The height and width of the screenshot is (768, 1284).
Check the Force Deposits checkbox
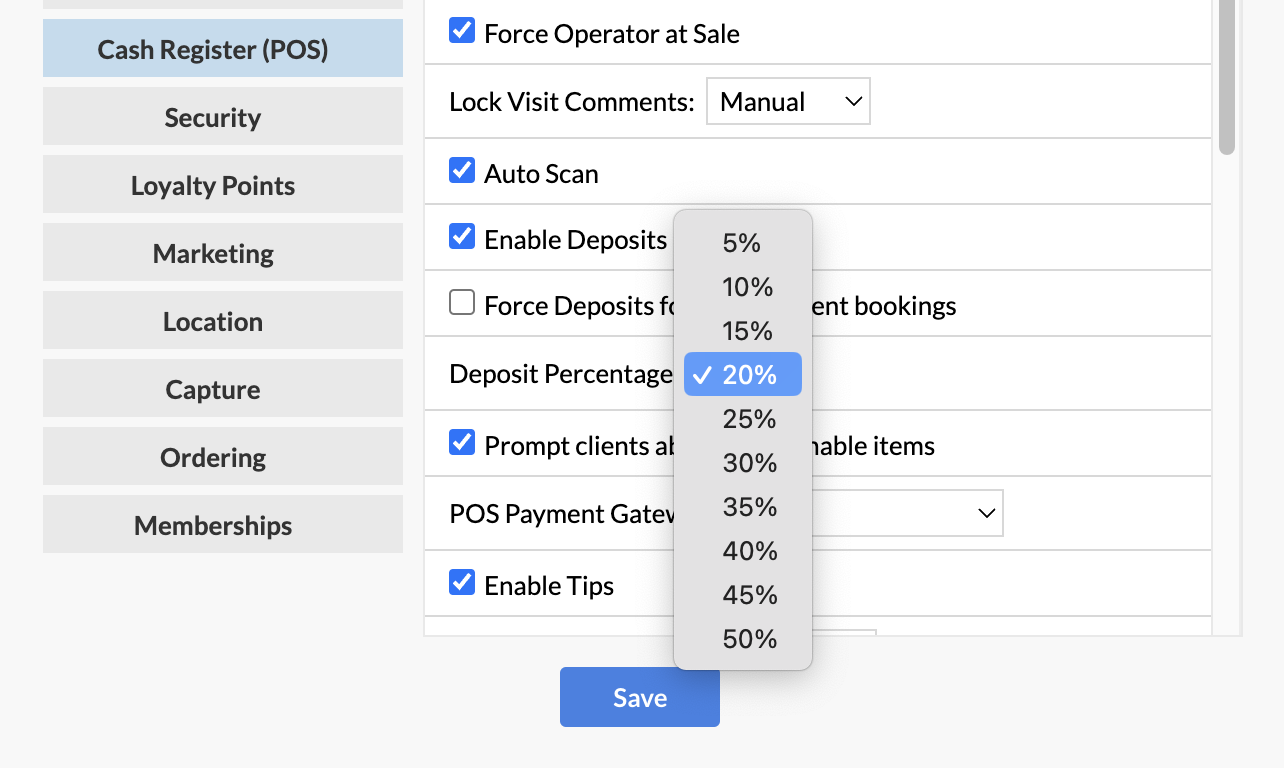pyautogui.click(x=461, y=302)
